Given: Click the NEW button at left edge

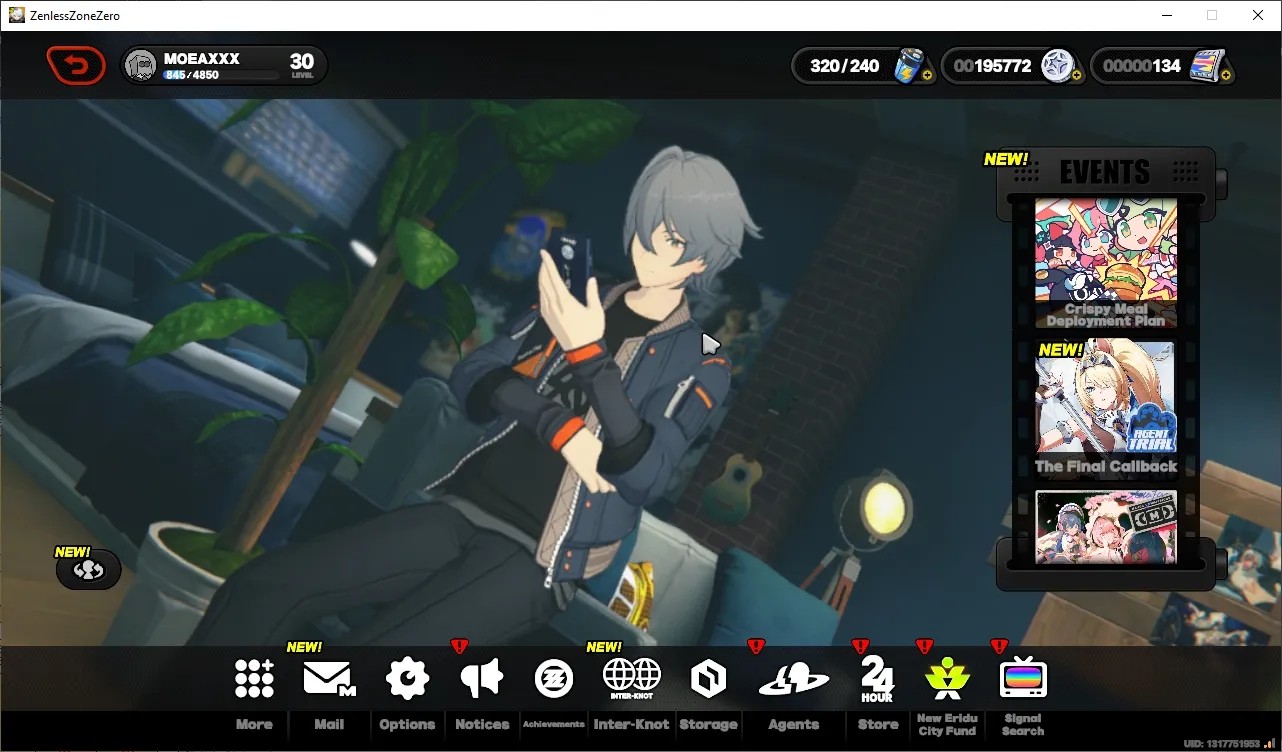Looking at the screenshot, I should [x=88, y=568].
